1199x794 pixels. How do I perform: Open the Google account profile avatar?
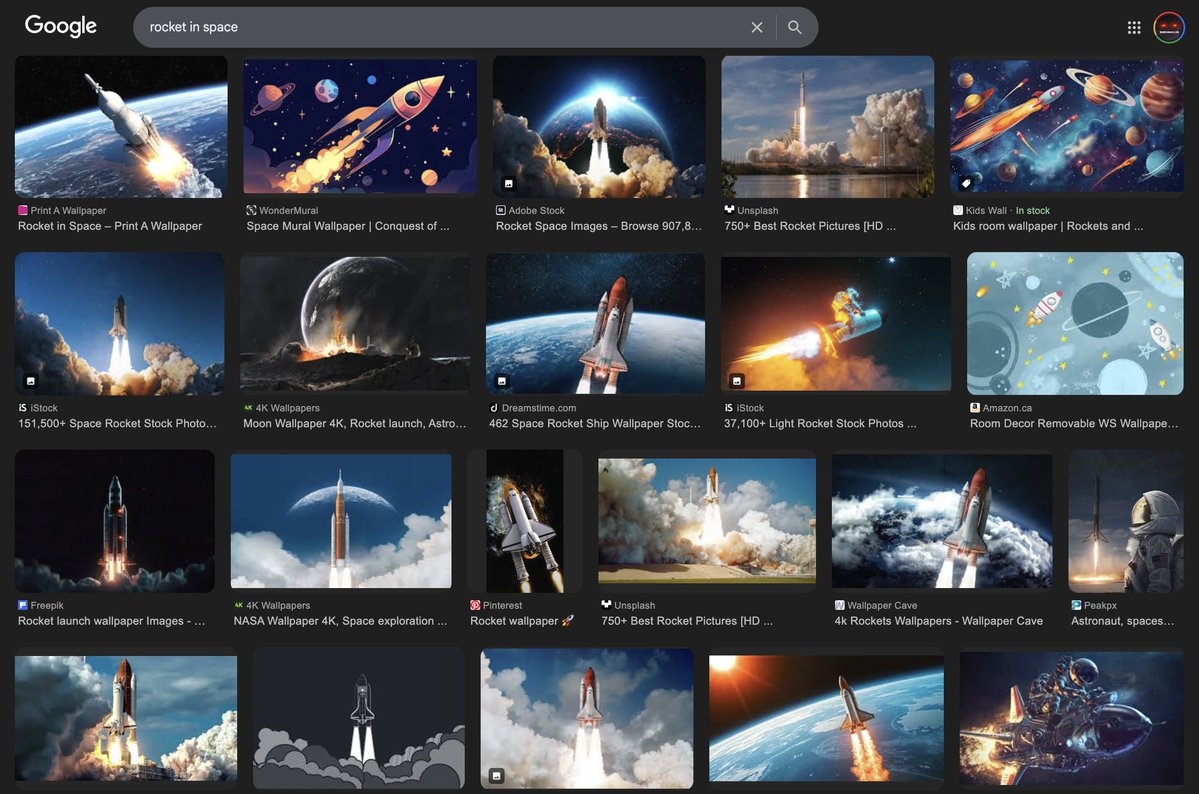coord(1168,28)
